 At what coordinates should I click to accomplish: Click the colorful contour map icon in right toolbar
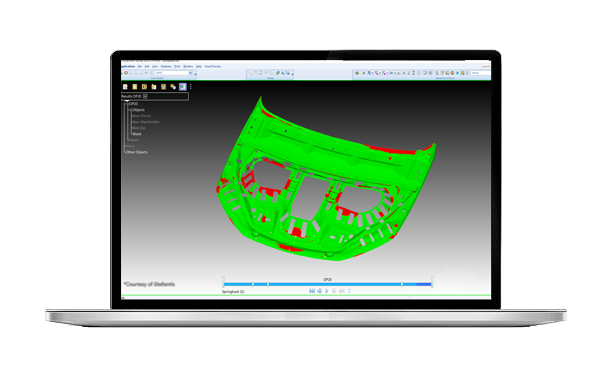pyautogui.click(x=463, y=73)
